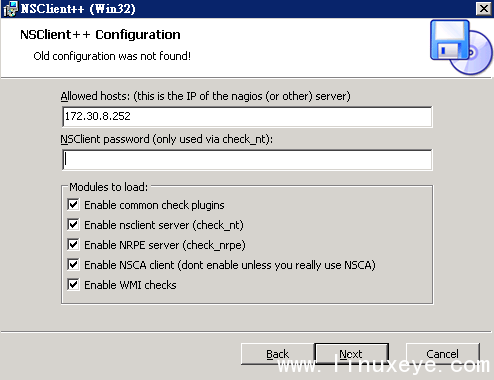This screenshot has width=494, height=380.
Task: Focus the Allowed hosts IP field
Action: click(247, 117)
